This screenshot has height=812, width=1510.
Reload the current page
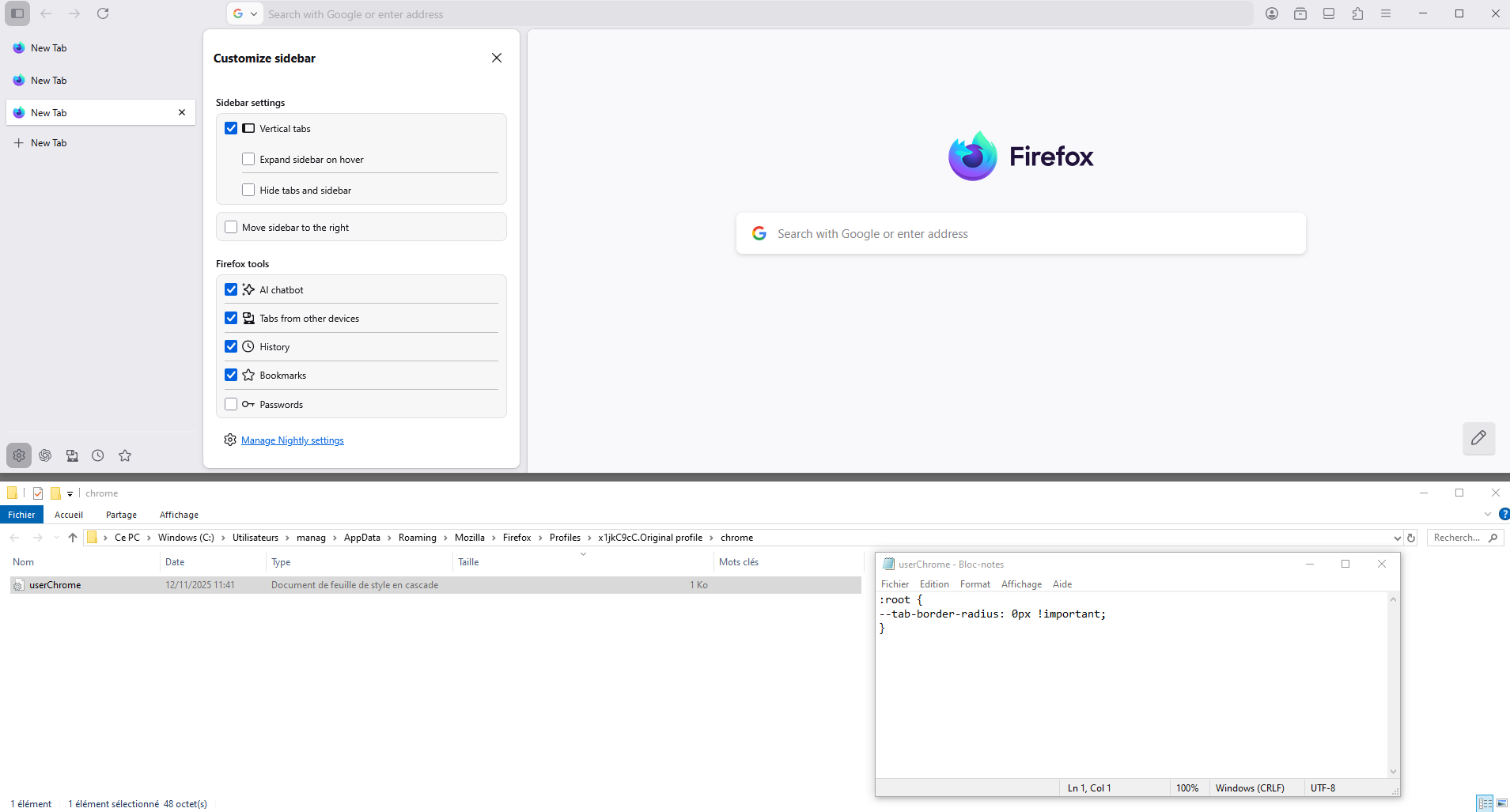pyautogui.click(x=103, y=13)
